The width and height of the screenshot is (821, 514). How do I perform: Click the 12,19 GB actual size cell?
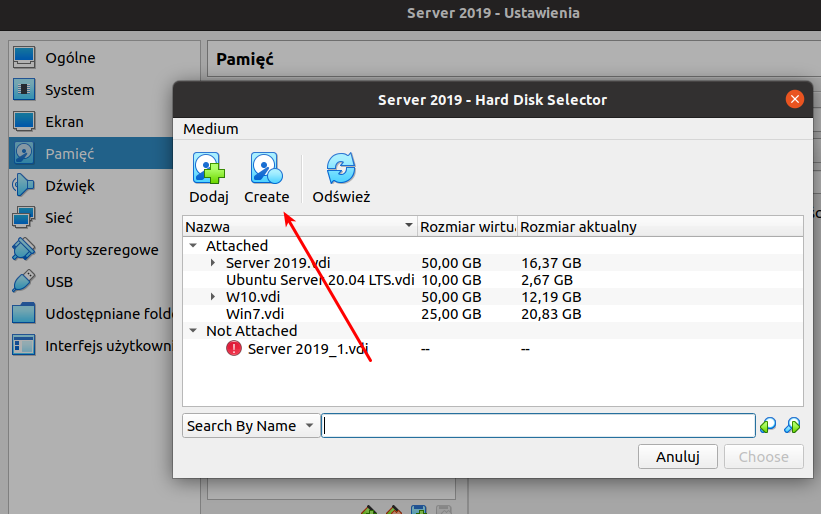click(551, 297)
